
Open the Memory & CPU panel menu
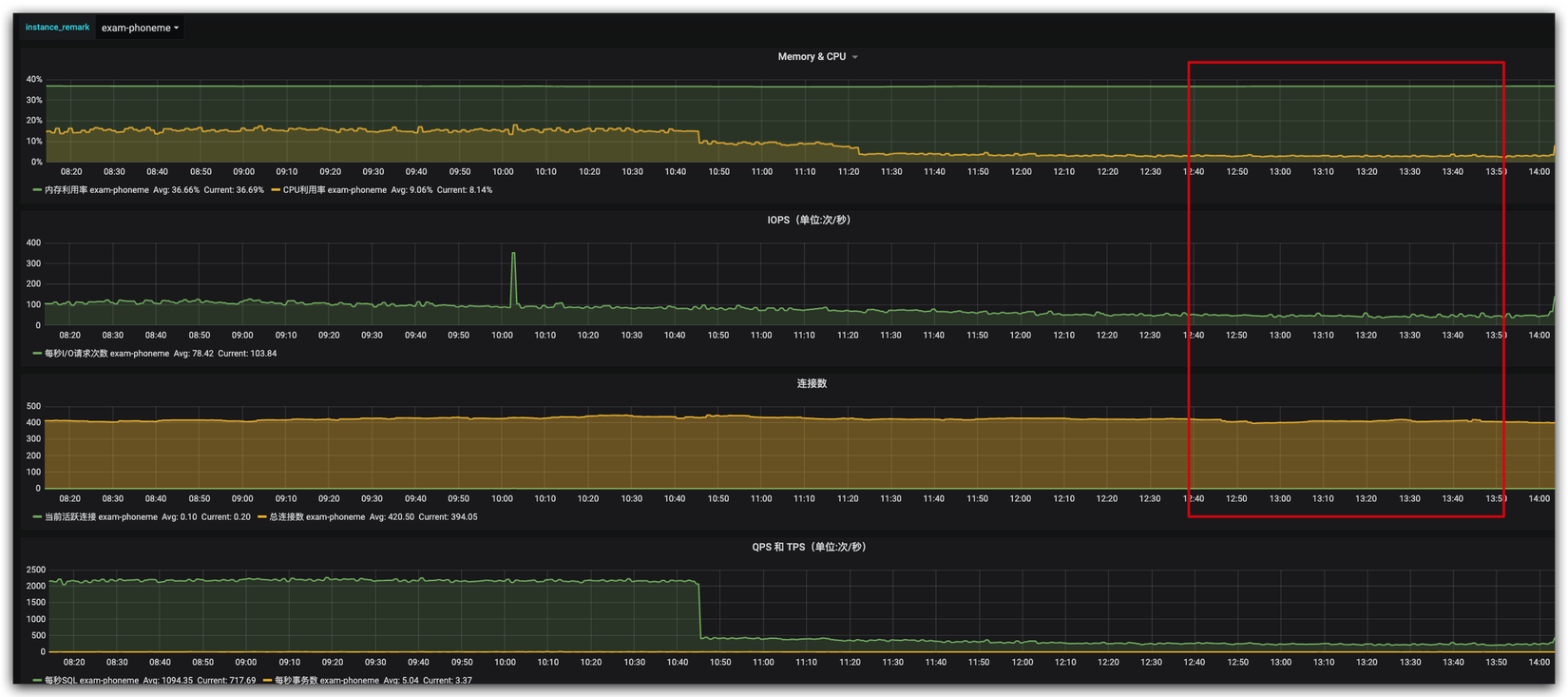click(x=817, y=57)
